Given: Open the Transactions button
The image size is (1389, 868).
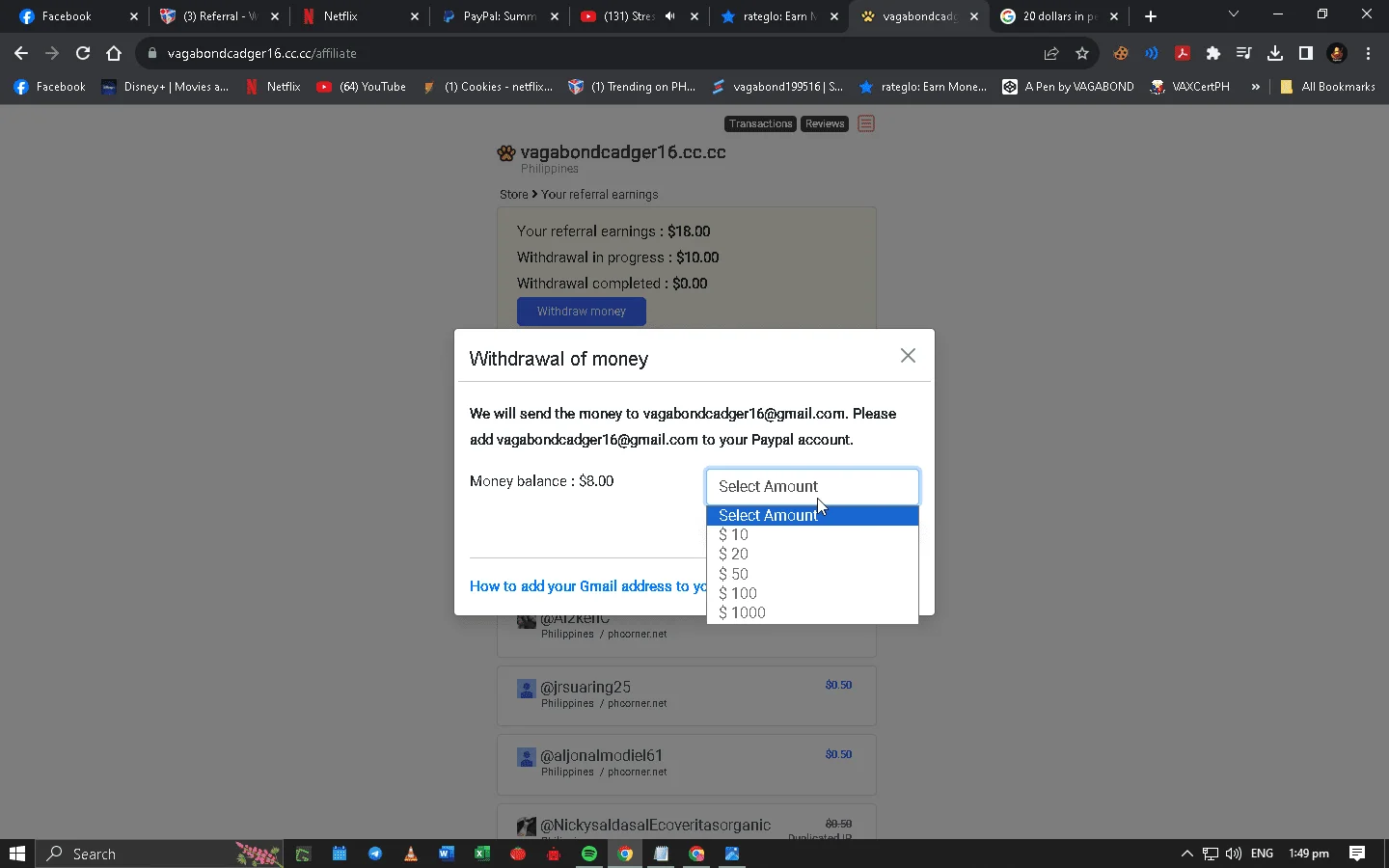Looking at the screenshot, I should (x=760, y=123).
